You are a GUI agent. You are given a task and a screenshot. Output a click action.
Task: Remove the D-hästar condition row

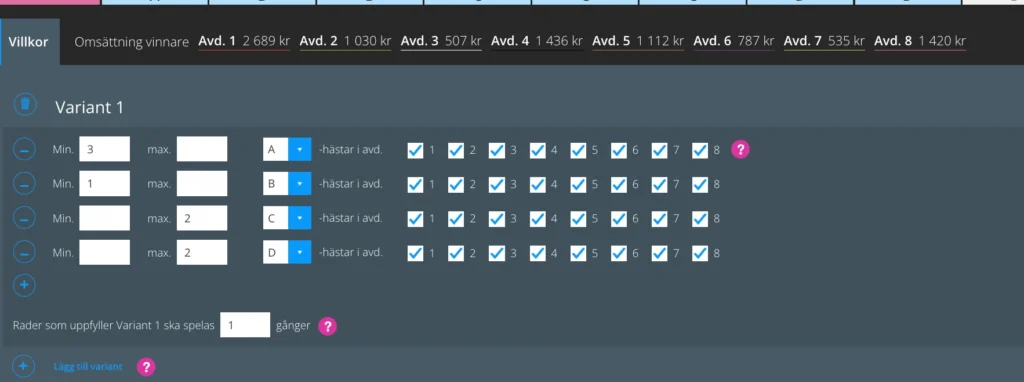coord(24,252)
